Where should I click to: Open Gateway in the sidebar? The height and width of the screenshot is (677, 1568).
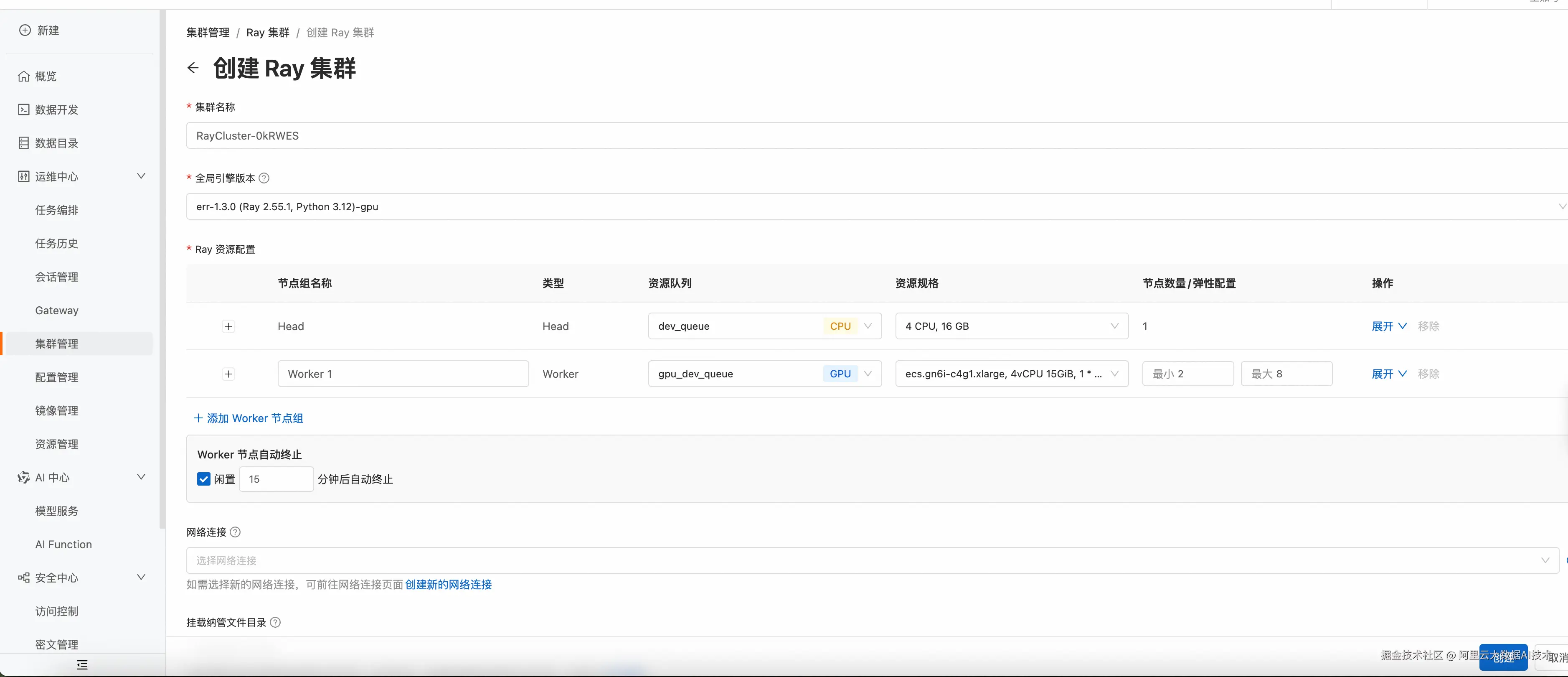pos(57,311)
